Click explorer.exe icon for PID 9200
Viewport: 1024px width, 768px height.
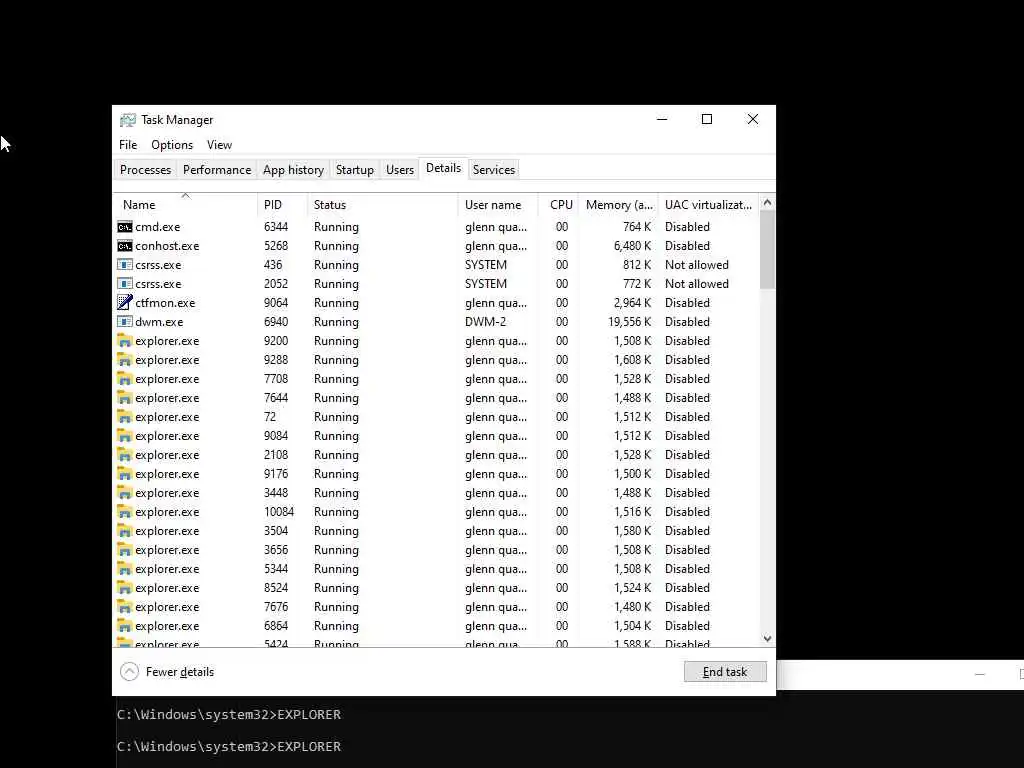[124, 340]
